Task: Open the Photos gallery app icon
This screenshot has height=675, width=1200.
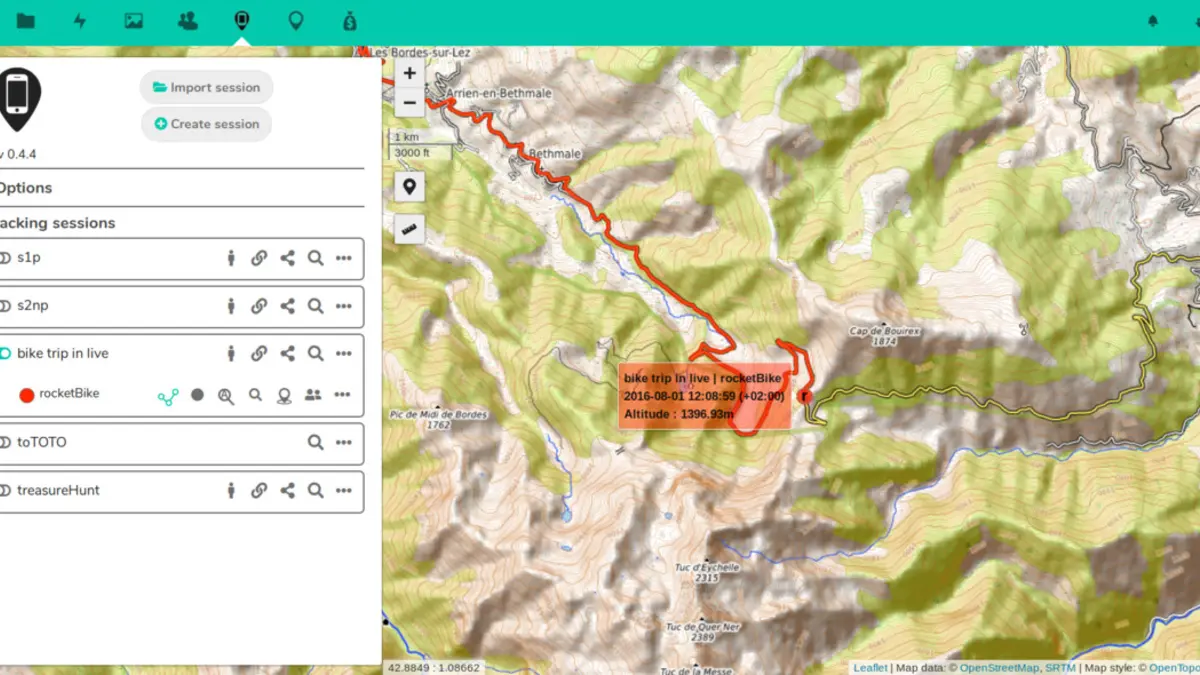Action: 133,21
